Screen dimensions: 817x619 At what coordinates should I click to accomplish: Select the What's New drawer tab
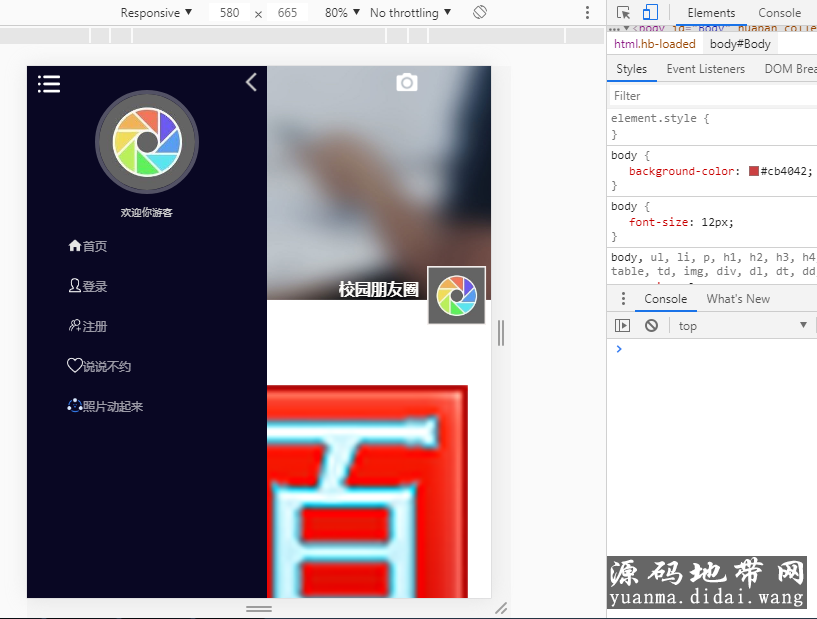coord(738,299)
